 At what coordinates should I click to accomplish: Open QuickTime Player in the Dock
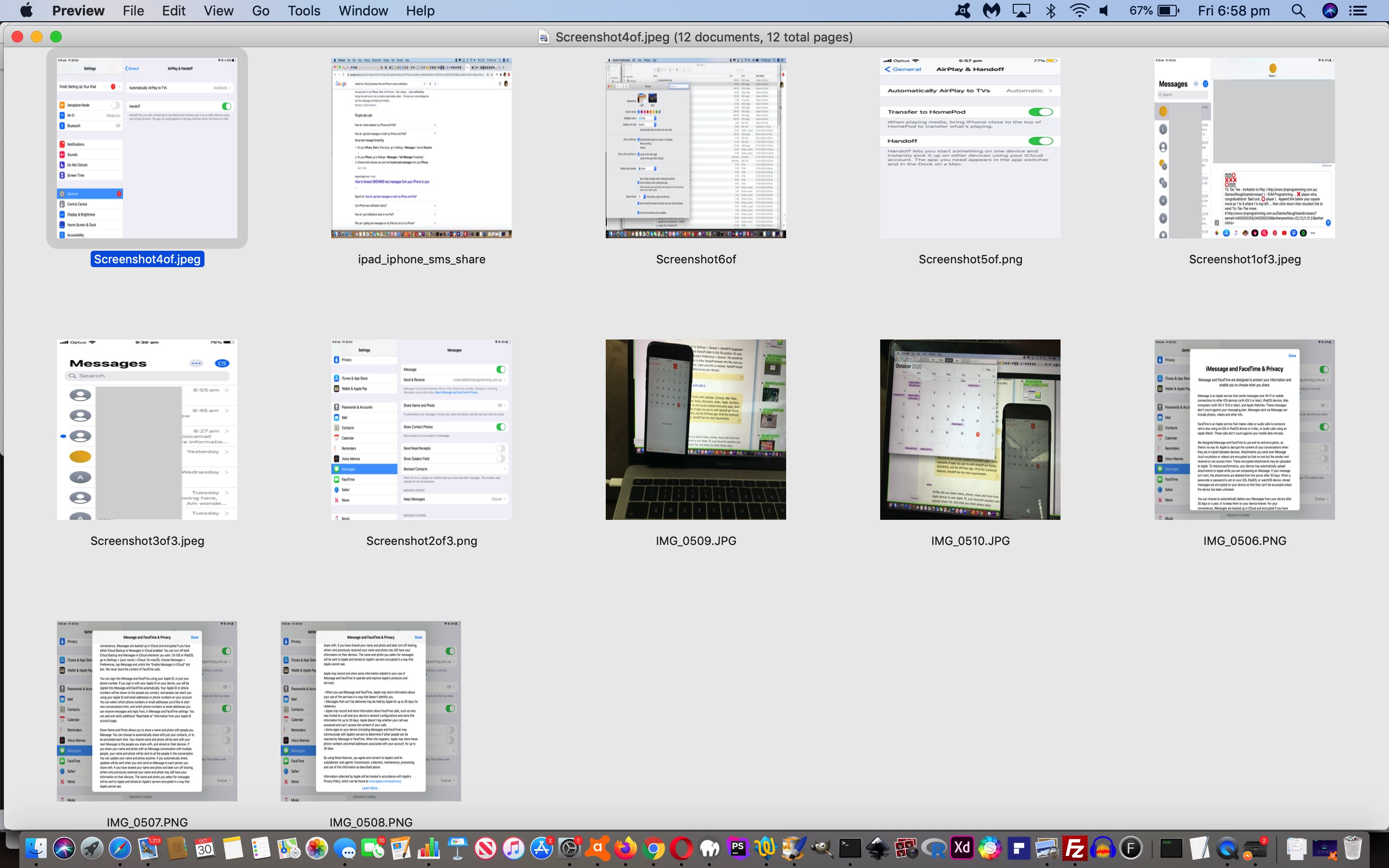(1227, 848)
